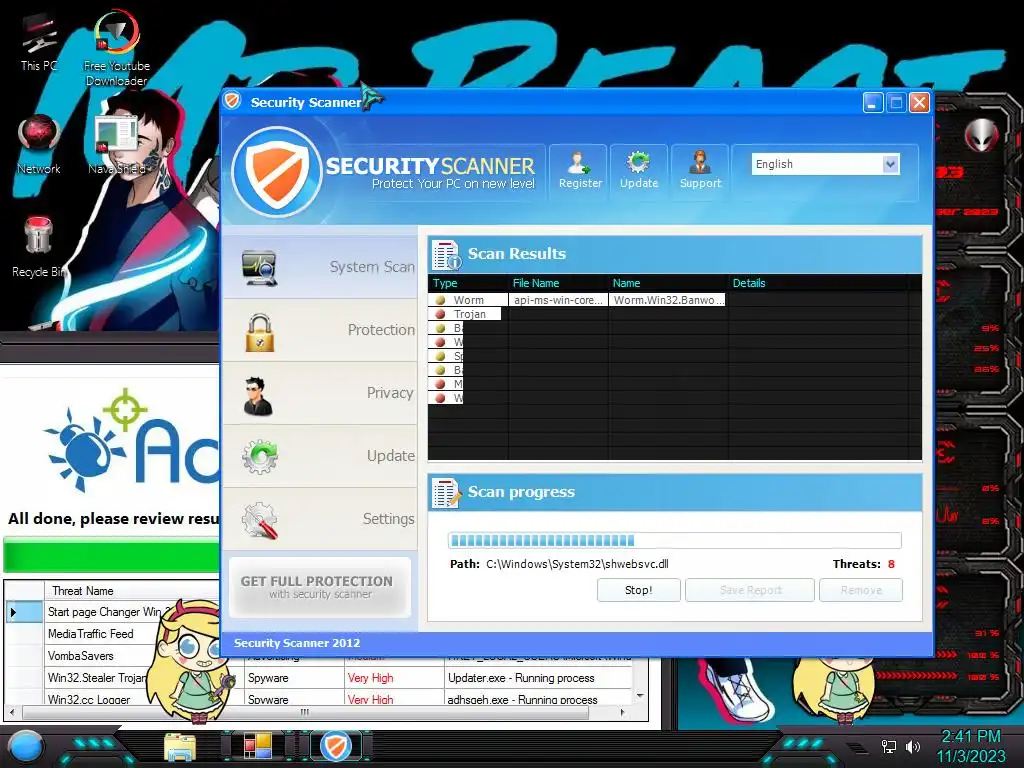Click the volume speaker tray icon

(x=912, y=746)
